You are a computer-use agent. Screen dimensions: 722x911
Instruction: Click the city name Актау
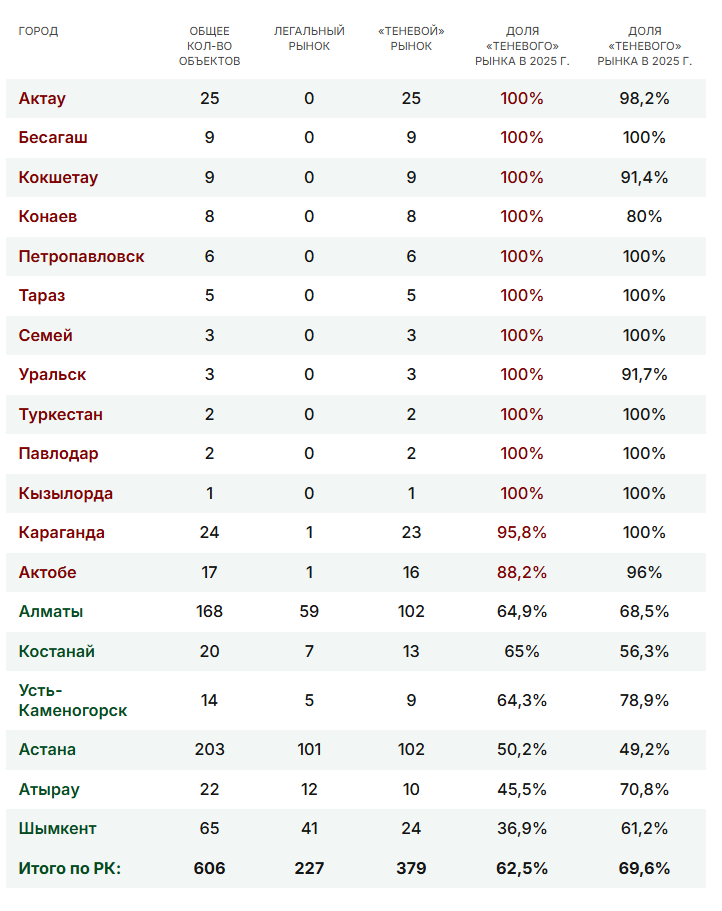[x=43, y=98]
